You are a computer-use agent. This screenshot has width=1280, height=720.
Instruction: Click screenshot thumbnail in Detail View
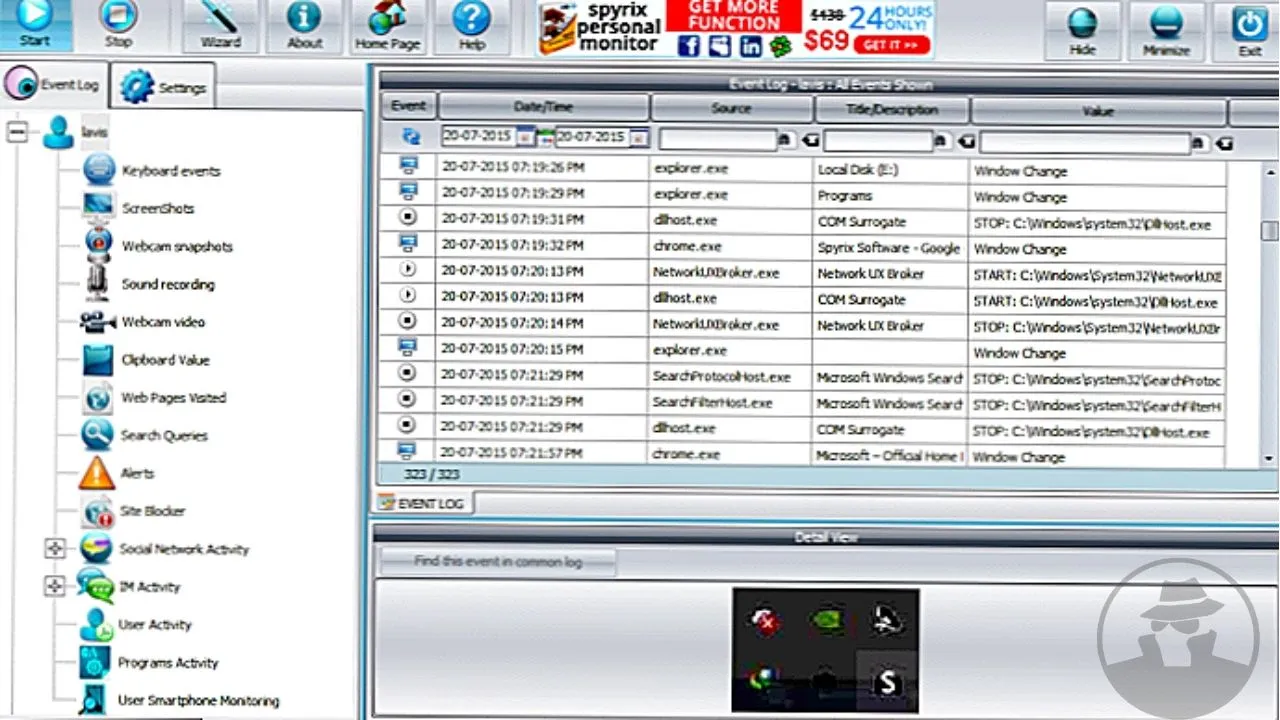825,650
